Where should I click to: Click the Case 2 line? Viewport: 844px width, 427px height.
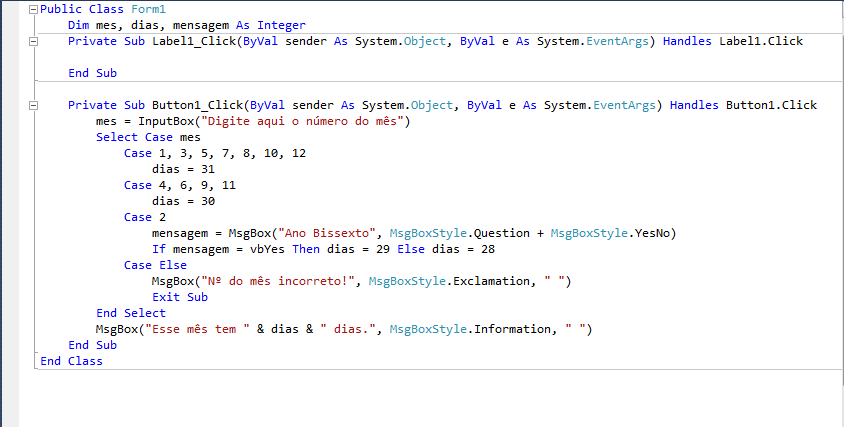click(x=145, y=217)
